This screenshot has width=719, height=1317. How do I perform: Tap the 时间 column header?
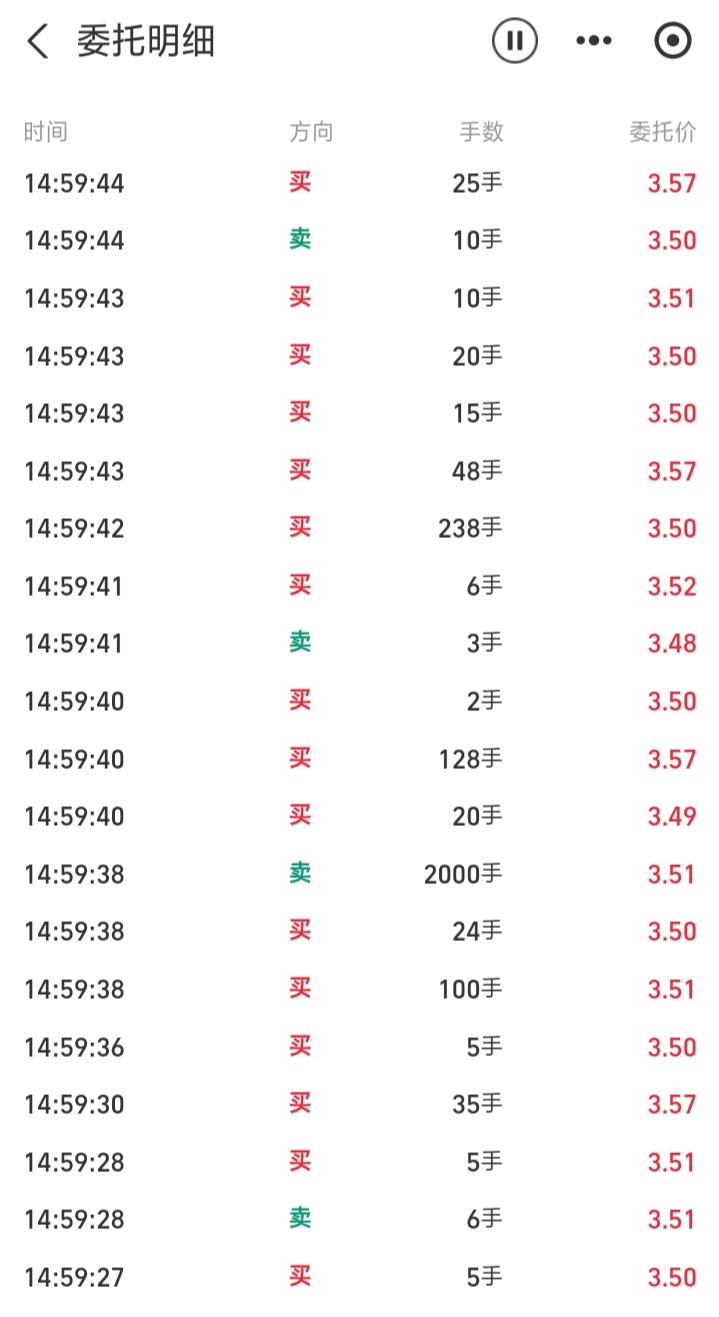pos(46,132)
